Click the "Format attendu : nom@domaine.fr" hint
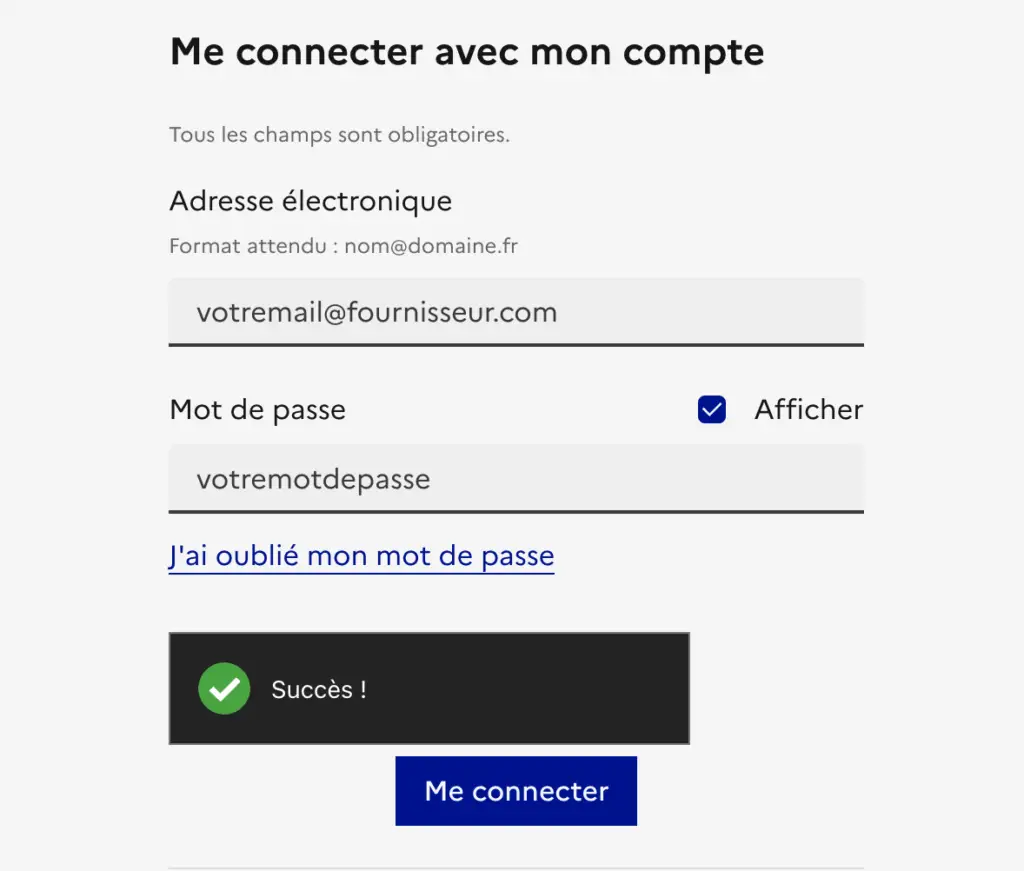The height and width of the screenshot is (871, 1024). point(344,245)
